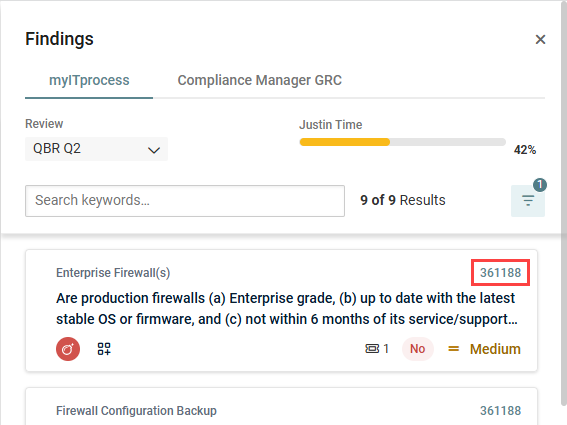The image size is (567, 425).
Task: Open the Enterprise Firewall(s) finding card
Action: (281, 310)
